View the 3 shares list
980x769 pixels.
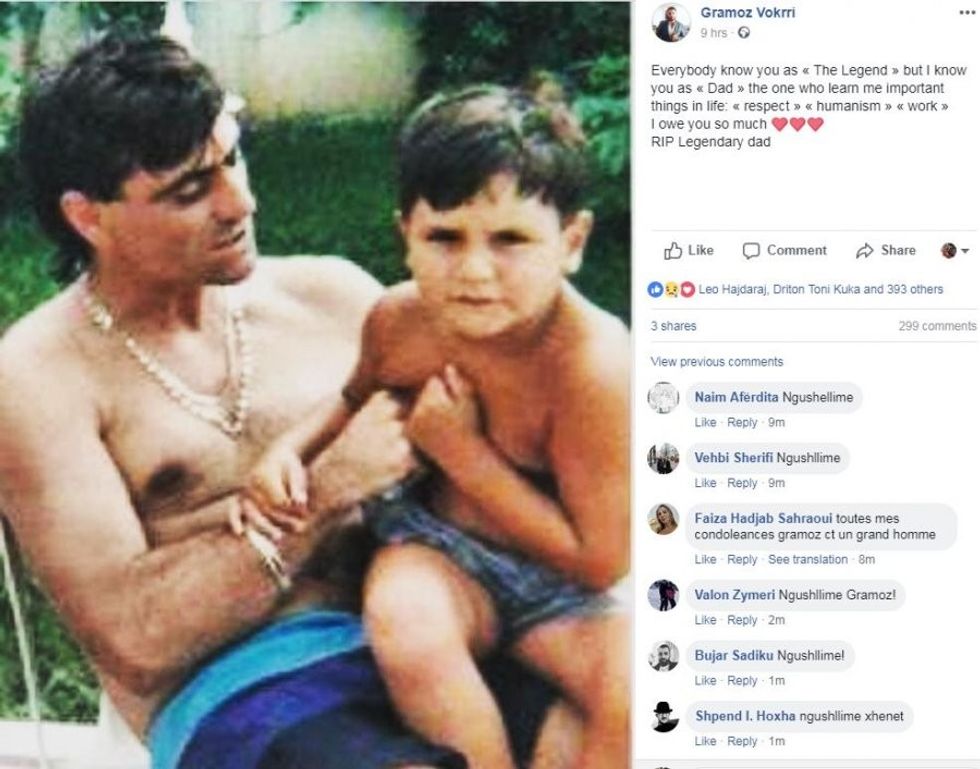pyautogui.click(x=673, y=326)
